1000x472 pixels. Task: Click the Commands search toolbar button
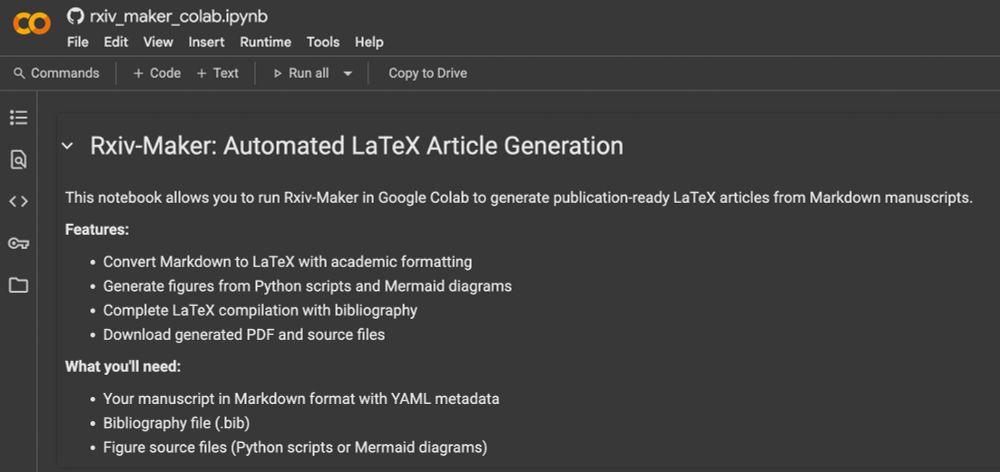point(56,73)
